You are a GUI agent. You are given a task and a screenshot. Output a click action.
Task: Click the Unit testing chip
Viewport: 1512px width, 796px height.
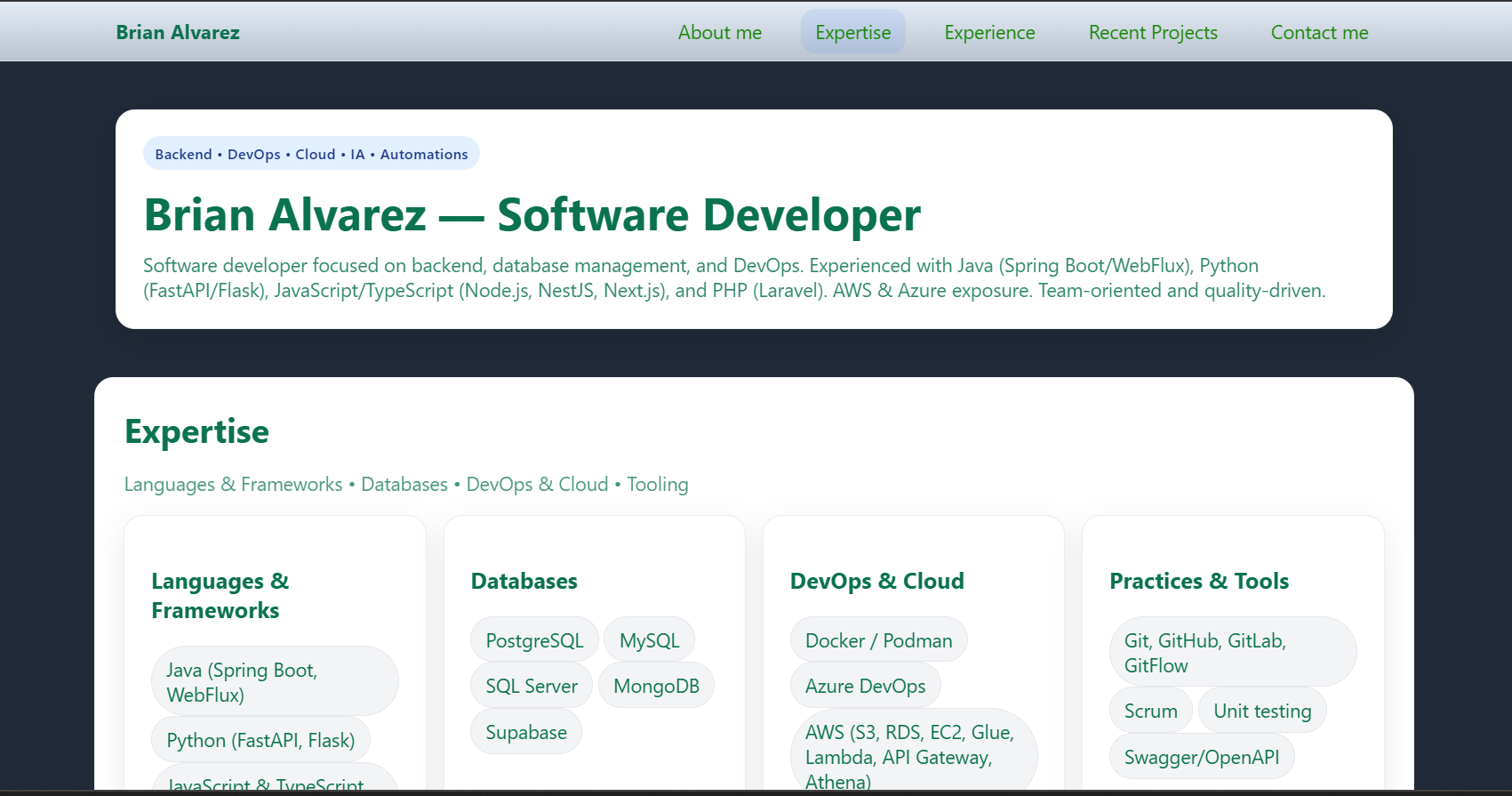click(1262, 711)
